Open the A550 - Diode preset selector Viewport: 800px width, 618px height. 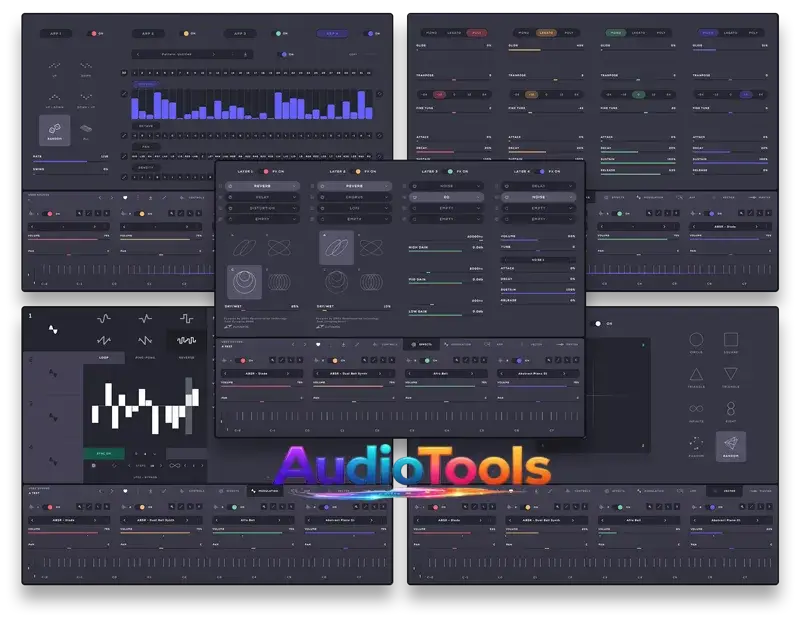257,373
